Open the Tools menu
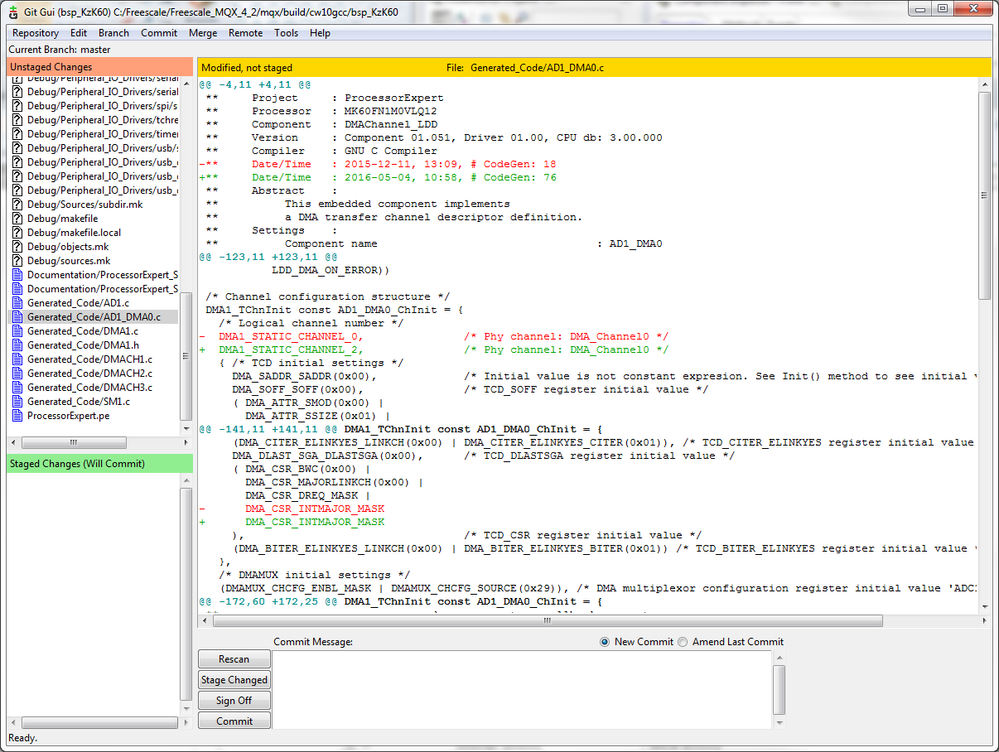 tap(286, 33)
